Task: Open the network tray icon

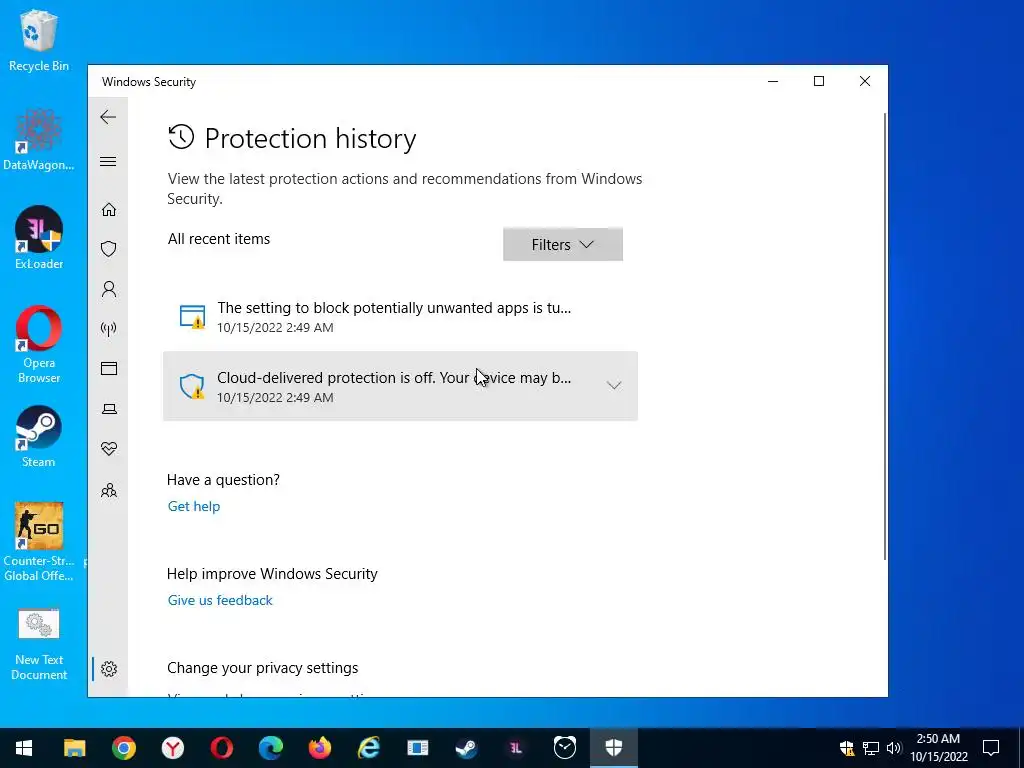Action: pyautogui.click(x=871, y=748)
